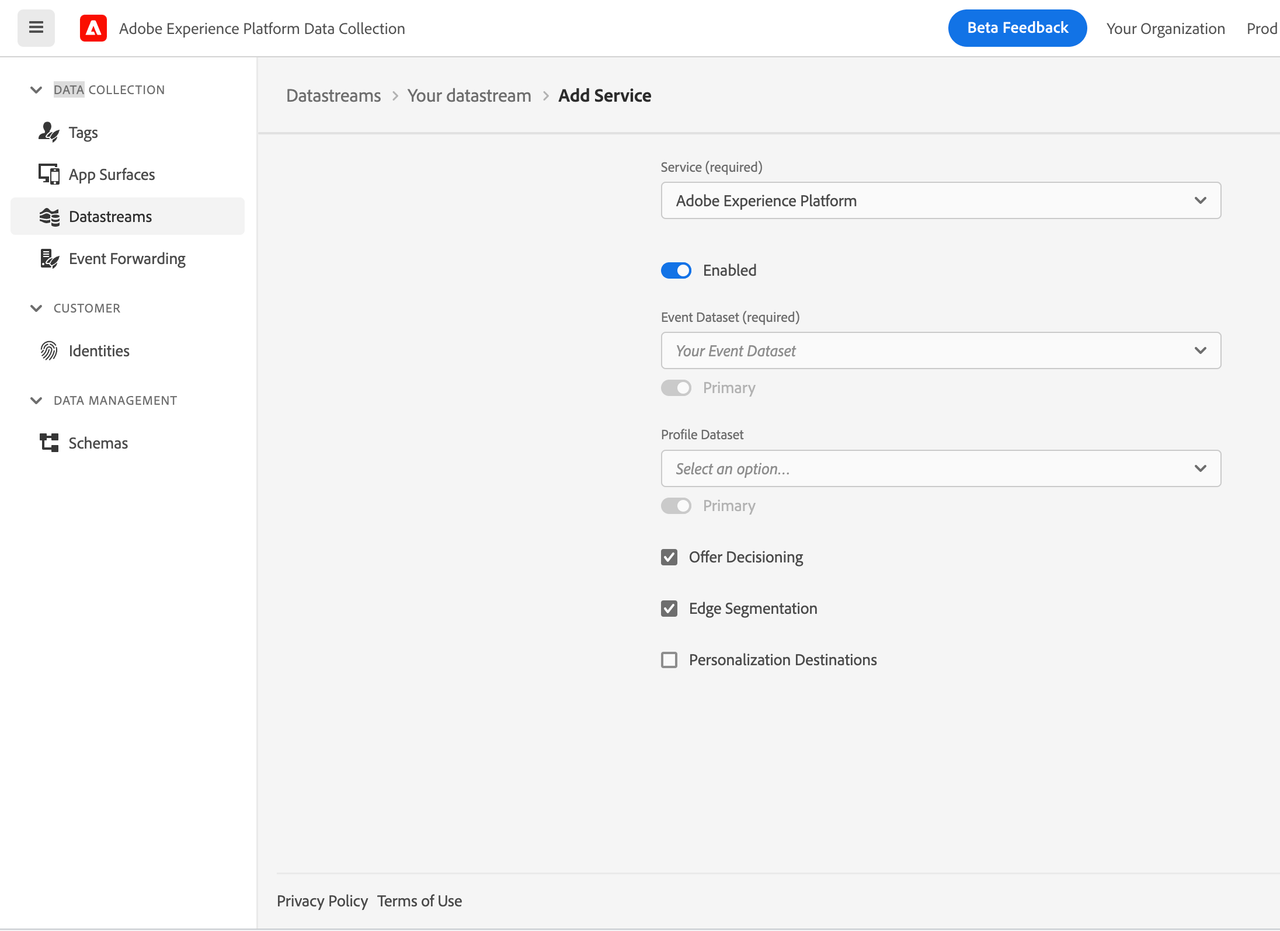Open the Event Dataset dropdown
Screen dimensions: 1280x931
(940, 350)
